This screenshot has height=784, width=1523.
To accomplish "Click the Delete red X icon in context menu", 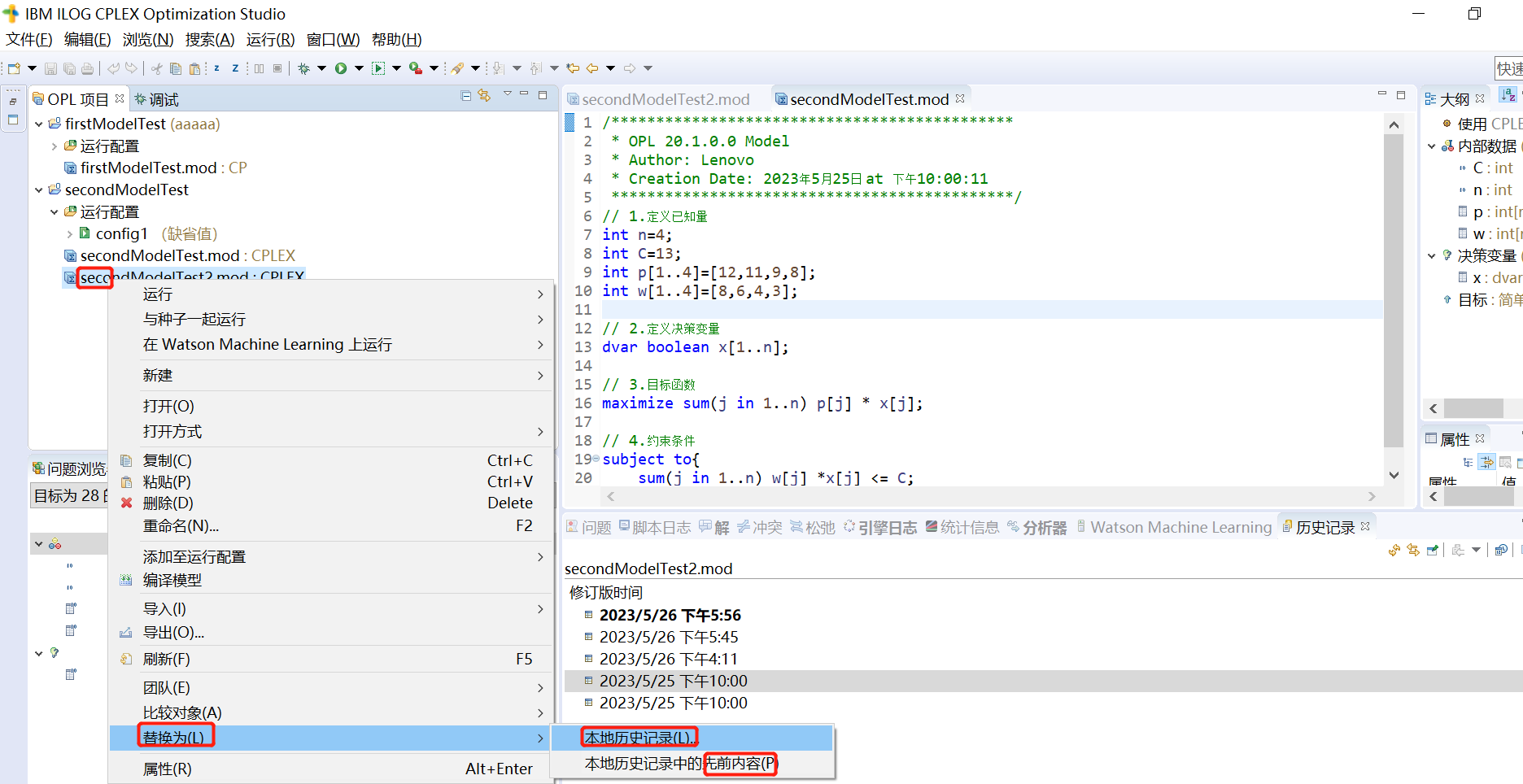I will (126, 503).
